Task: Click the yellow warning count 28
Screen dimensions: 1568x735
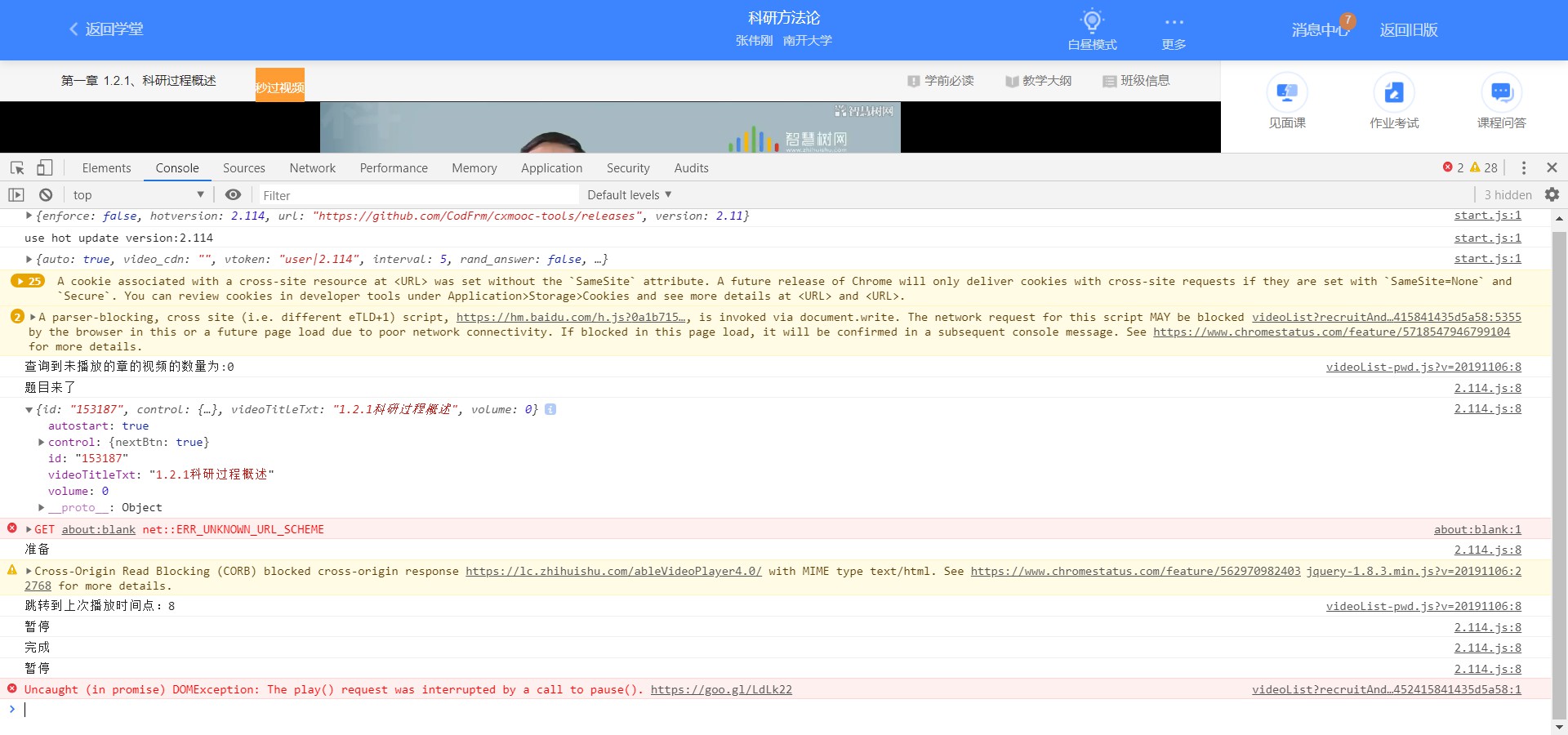Action: click(x=1484, y=167)
